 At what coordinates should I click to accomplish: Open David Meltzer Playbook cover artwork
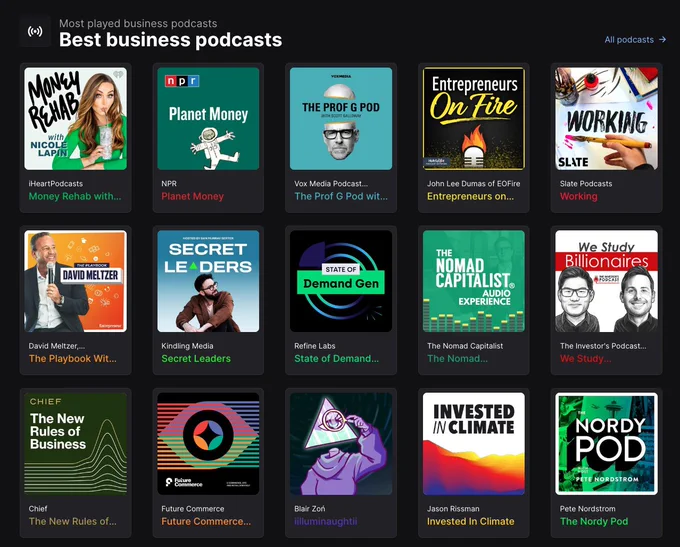[x=75, y=281]
